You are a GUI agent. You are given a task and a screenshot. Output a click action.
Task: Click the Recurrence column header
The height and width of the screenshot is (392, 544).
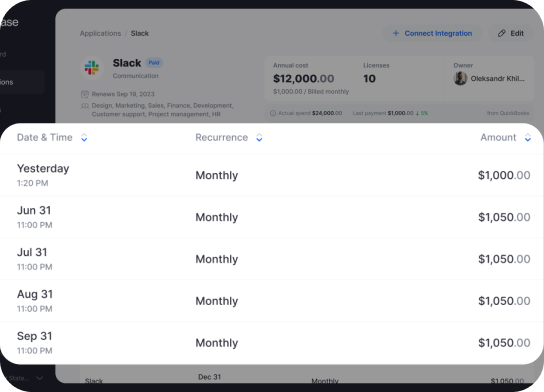(221, 137)
